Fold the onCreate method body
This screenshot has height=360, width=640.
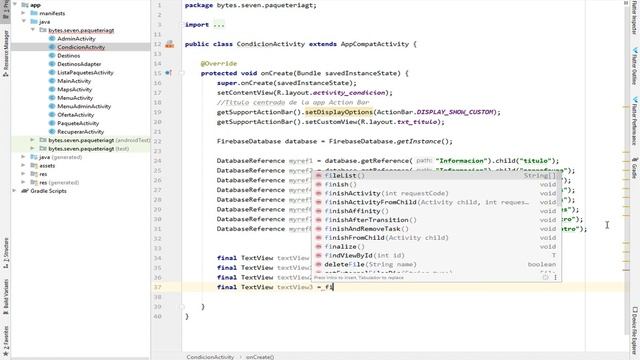182,73
